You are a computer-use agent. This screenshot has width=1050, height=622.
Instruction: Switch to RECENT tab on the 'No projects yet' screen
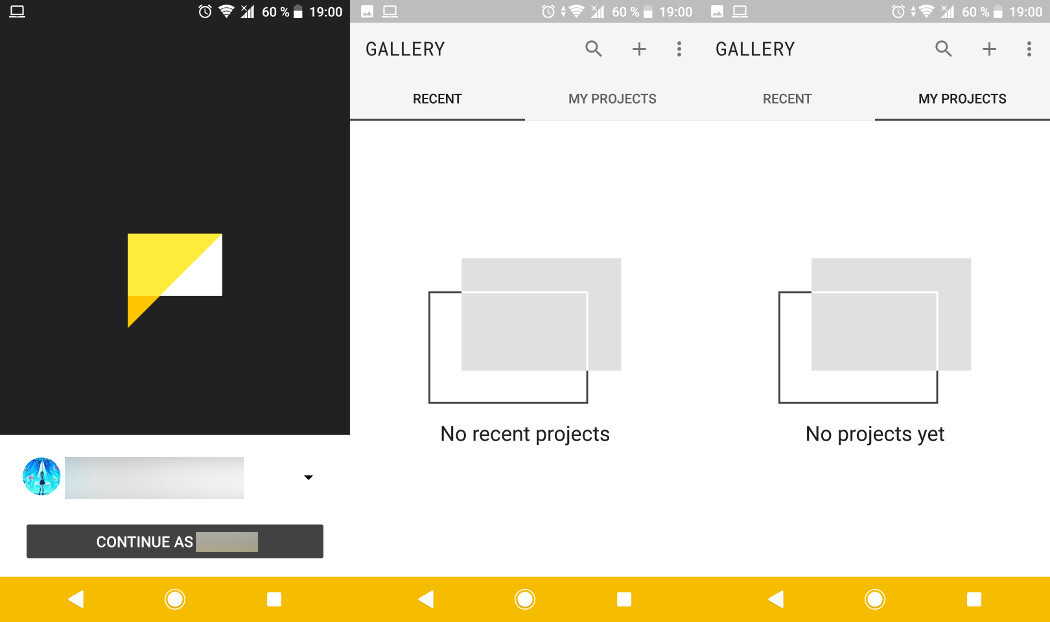pos(787,99)
